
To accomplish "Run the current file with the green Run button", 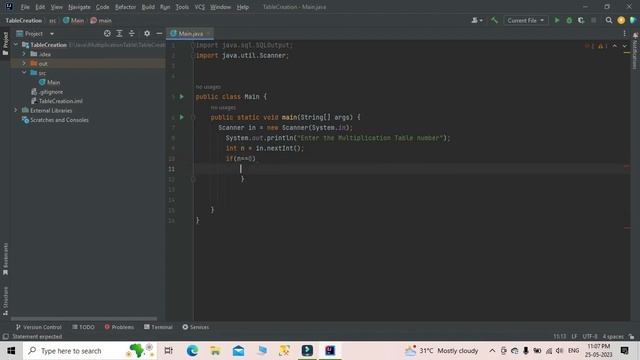I will click(557, 20).
